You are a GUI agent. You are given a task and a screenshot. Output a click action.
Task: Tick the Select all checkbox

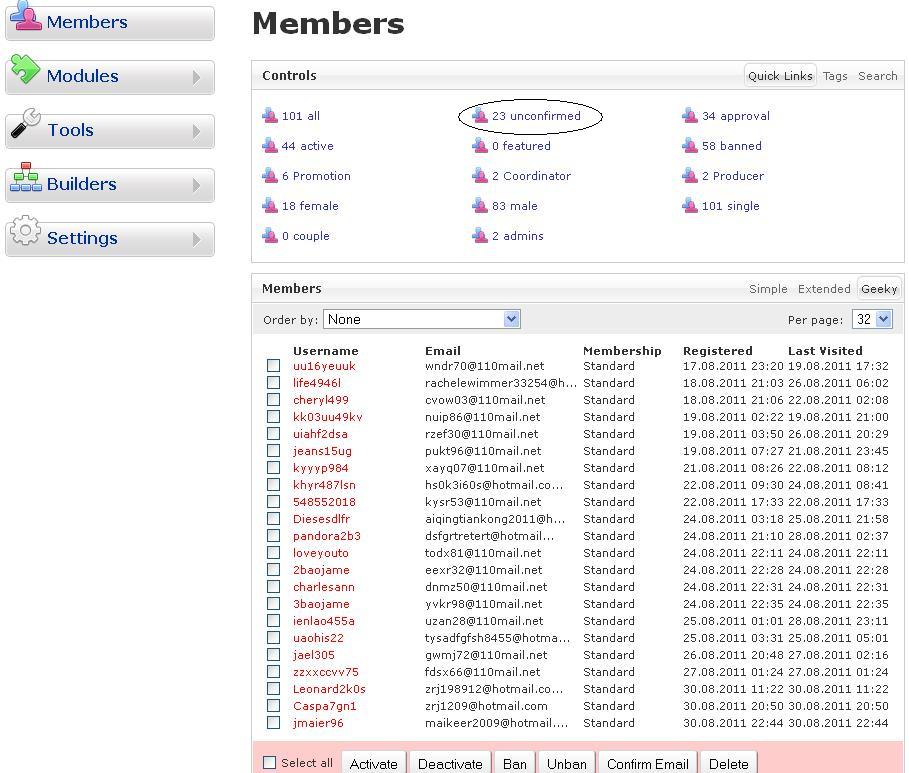click(269, 763)
